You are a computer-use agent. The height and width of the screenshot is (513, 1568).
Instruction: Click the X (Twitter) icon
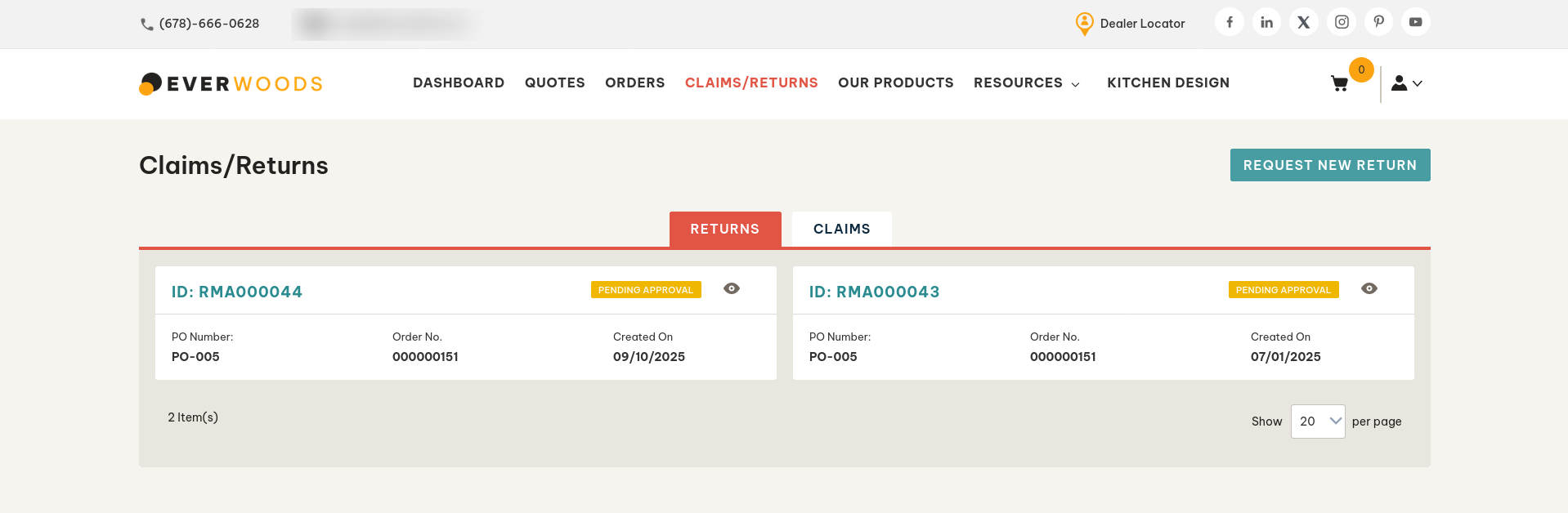1304,22
